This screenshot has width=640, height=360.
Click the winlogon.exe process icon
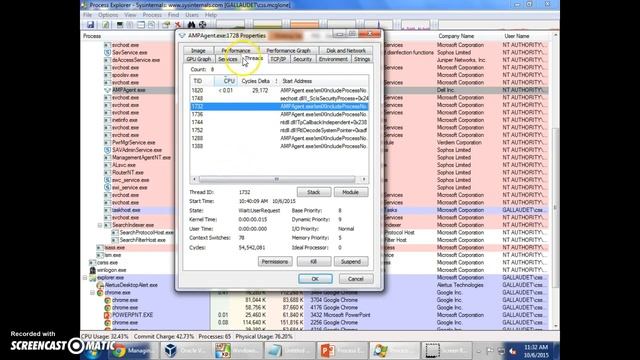[93, 270]
